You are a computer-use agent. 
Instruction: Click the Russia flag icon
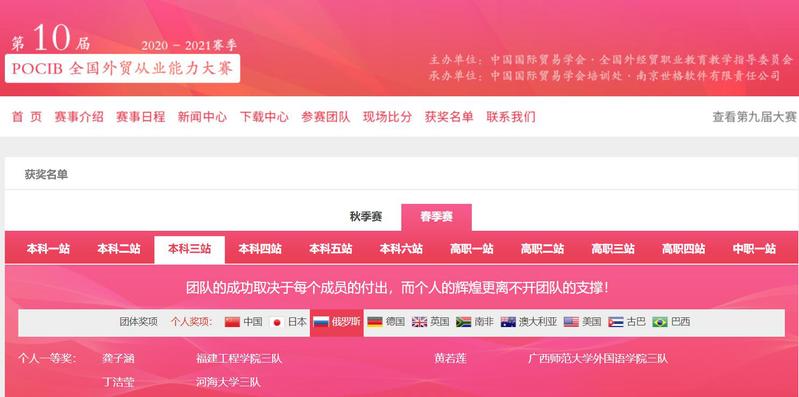coord(321,322)
